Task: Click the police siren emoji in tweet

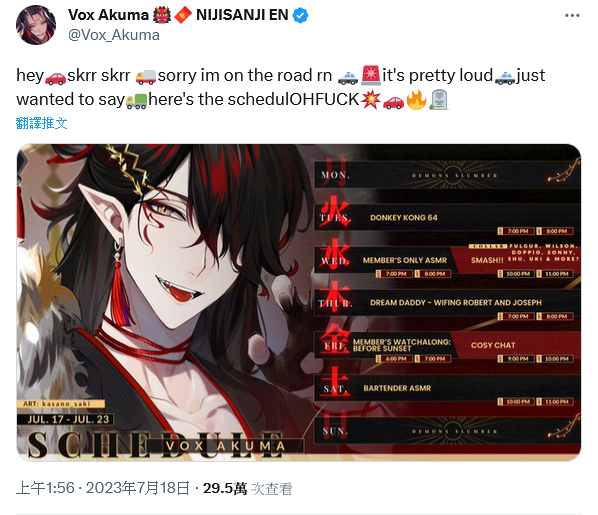Action: pyautogui.click(x=370, y=76)
